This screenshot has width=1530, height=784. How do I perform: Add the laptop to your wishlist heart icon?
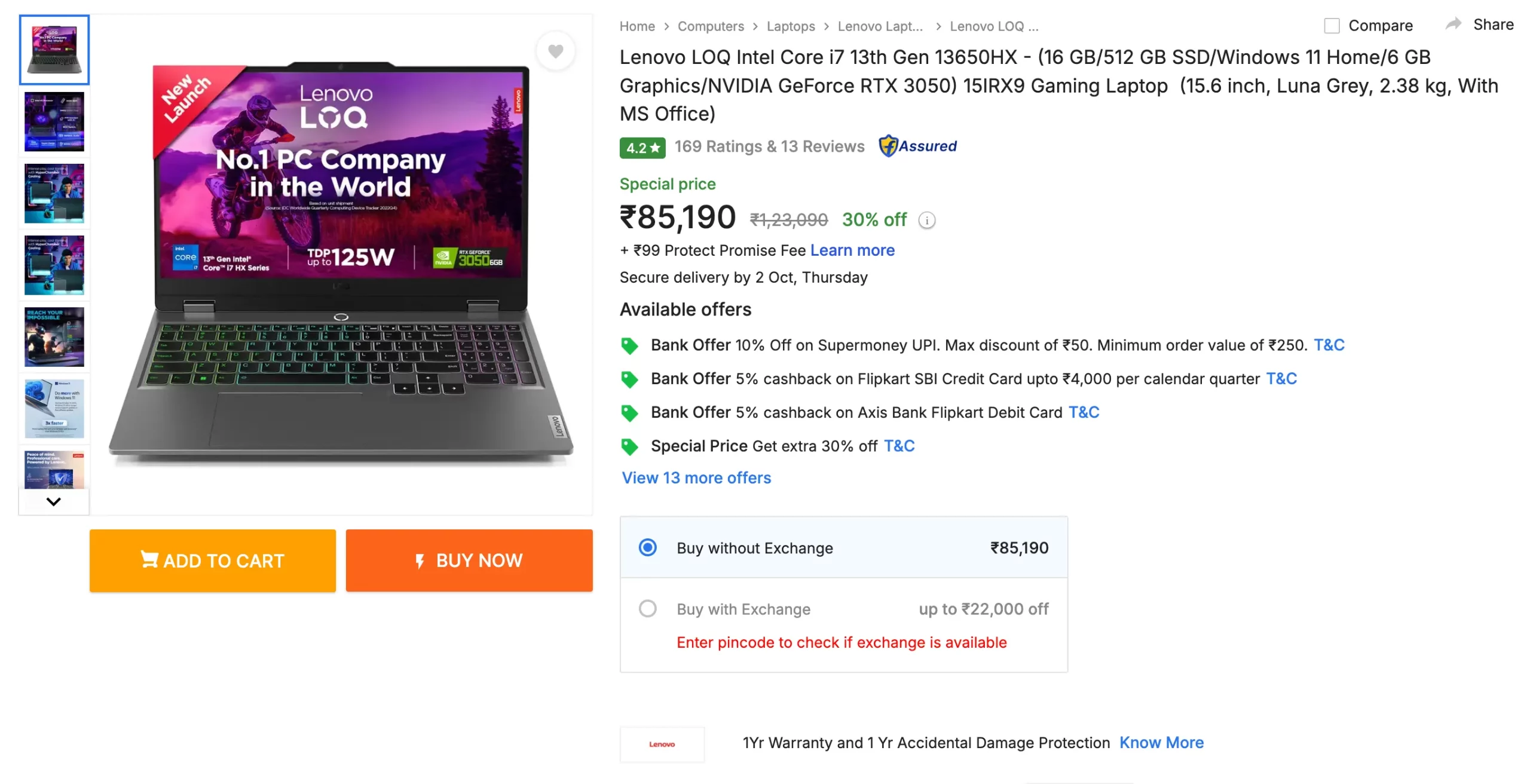pos(556,51)
